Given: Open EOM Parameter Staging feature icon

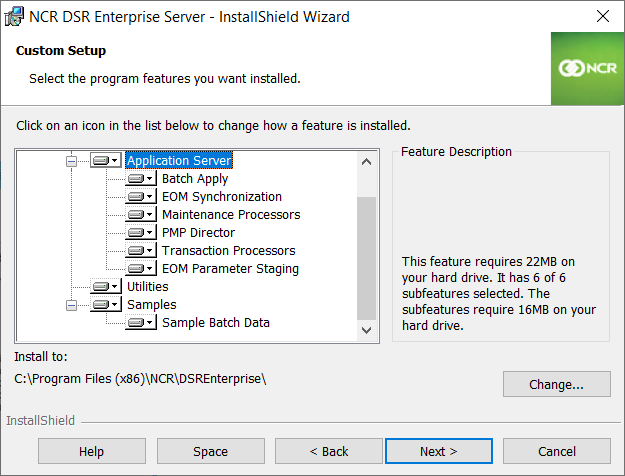Looking at the screenshot, I should tap(141, 269).
